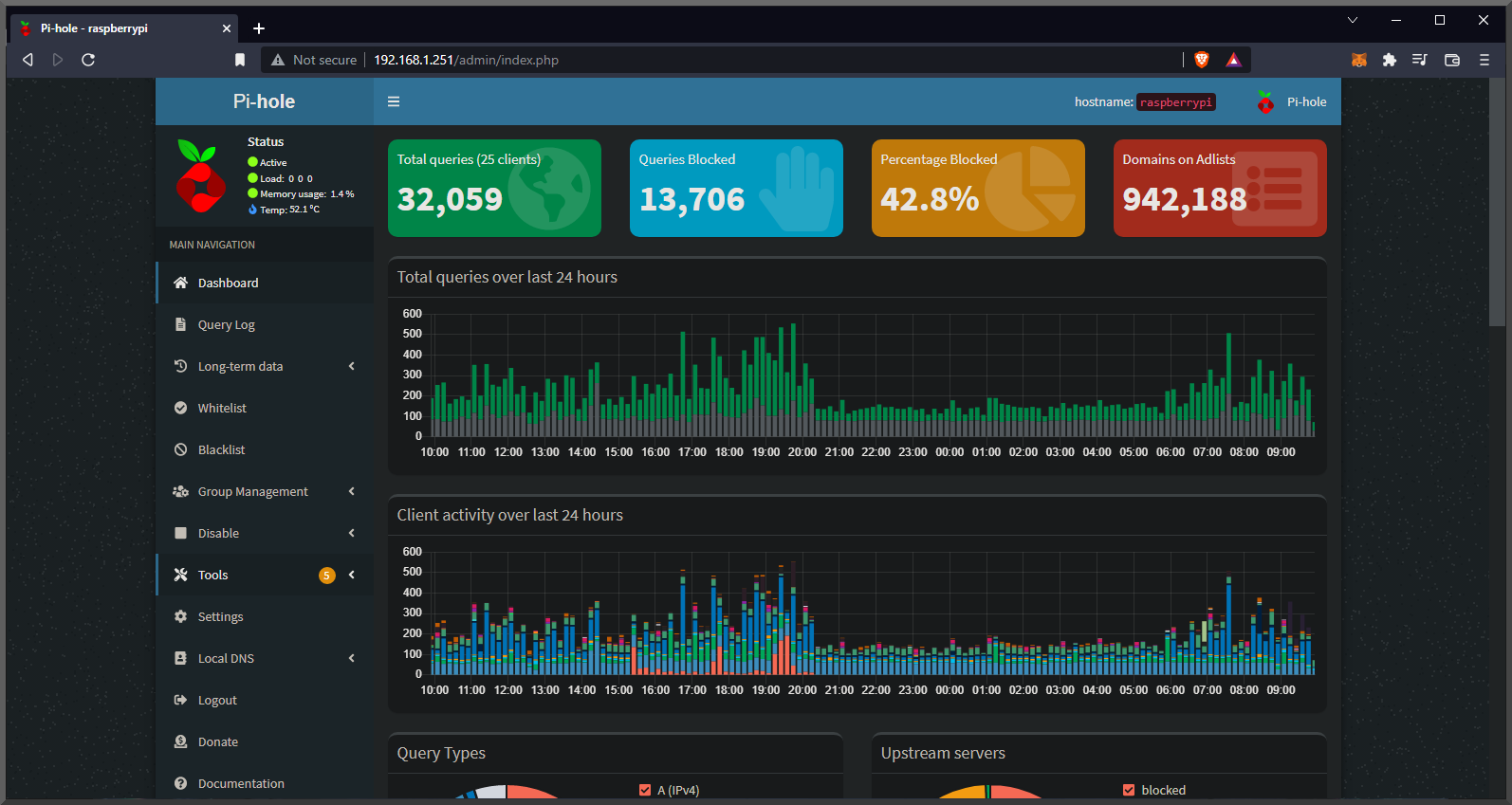Click the Brave Shields lion icon
Image resolution: width=1512 pixels, height=805 pixels.
pyautogui.click(x=1202, y=60)
